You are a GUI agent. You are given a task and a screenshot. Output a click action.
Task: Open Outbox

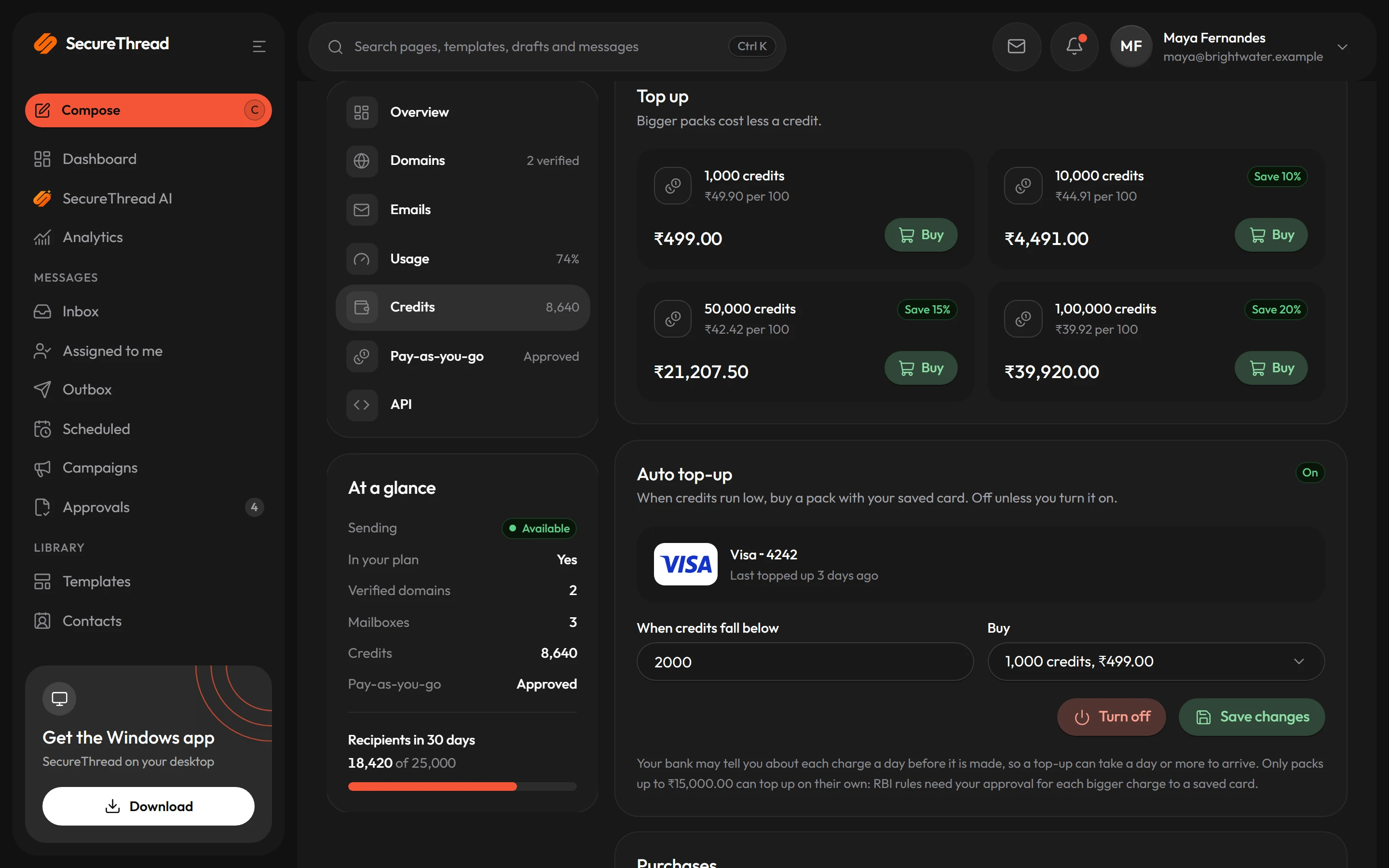[148, 389]
